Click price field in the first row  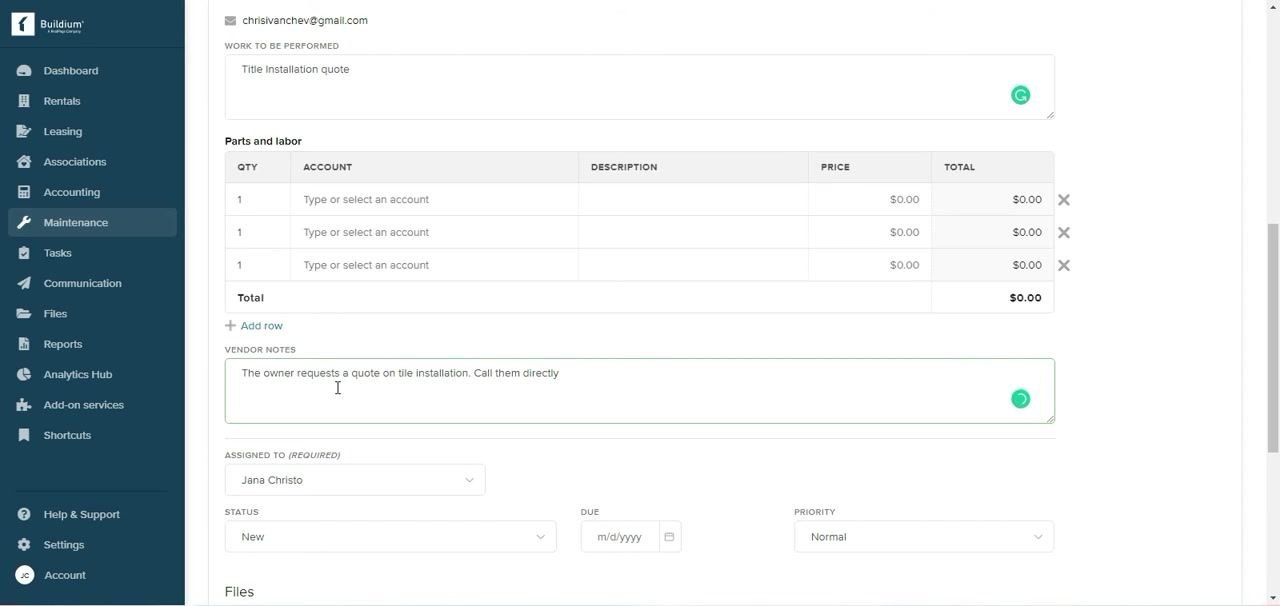tap(869, 200)
